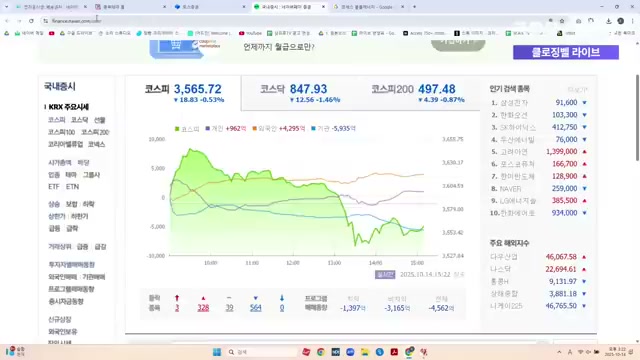This screenshot has height=360, width=640.
Task: Open the Adobe Acrobat taskbar icon
Action: [394, 352]
